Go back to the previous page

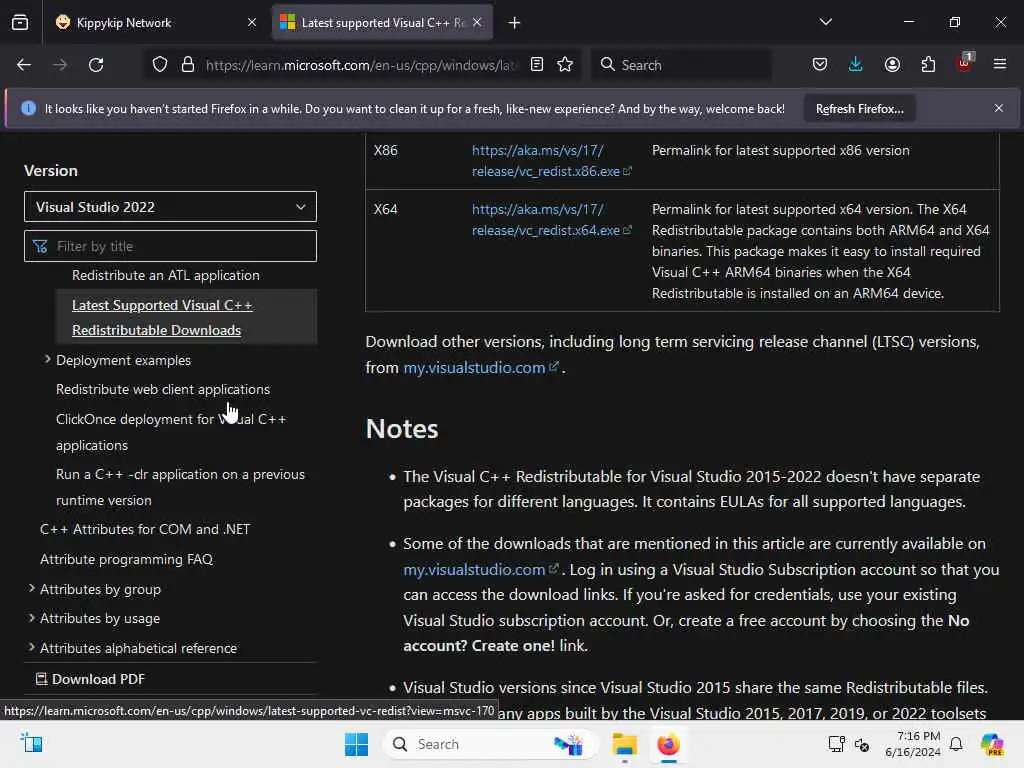coord(24,65)
